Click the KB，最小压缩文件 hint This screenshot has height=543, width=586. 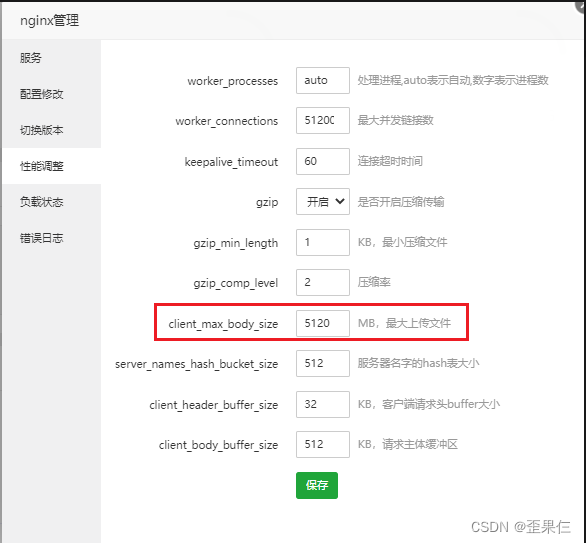click(403, 242)
